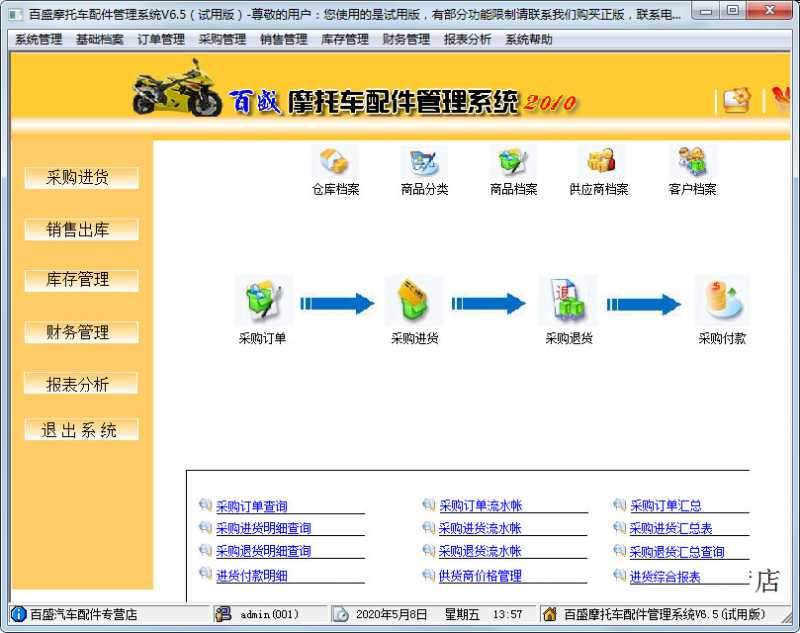This screenshot has height=633, width=800.
Task: Open the 系统帮助 menu
Action: coord(527,40)
